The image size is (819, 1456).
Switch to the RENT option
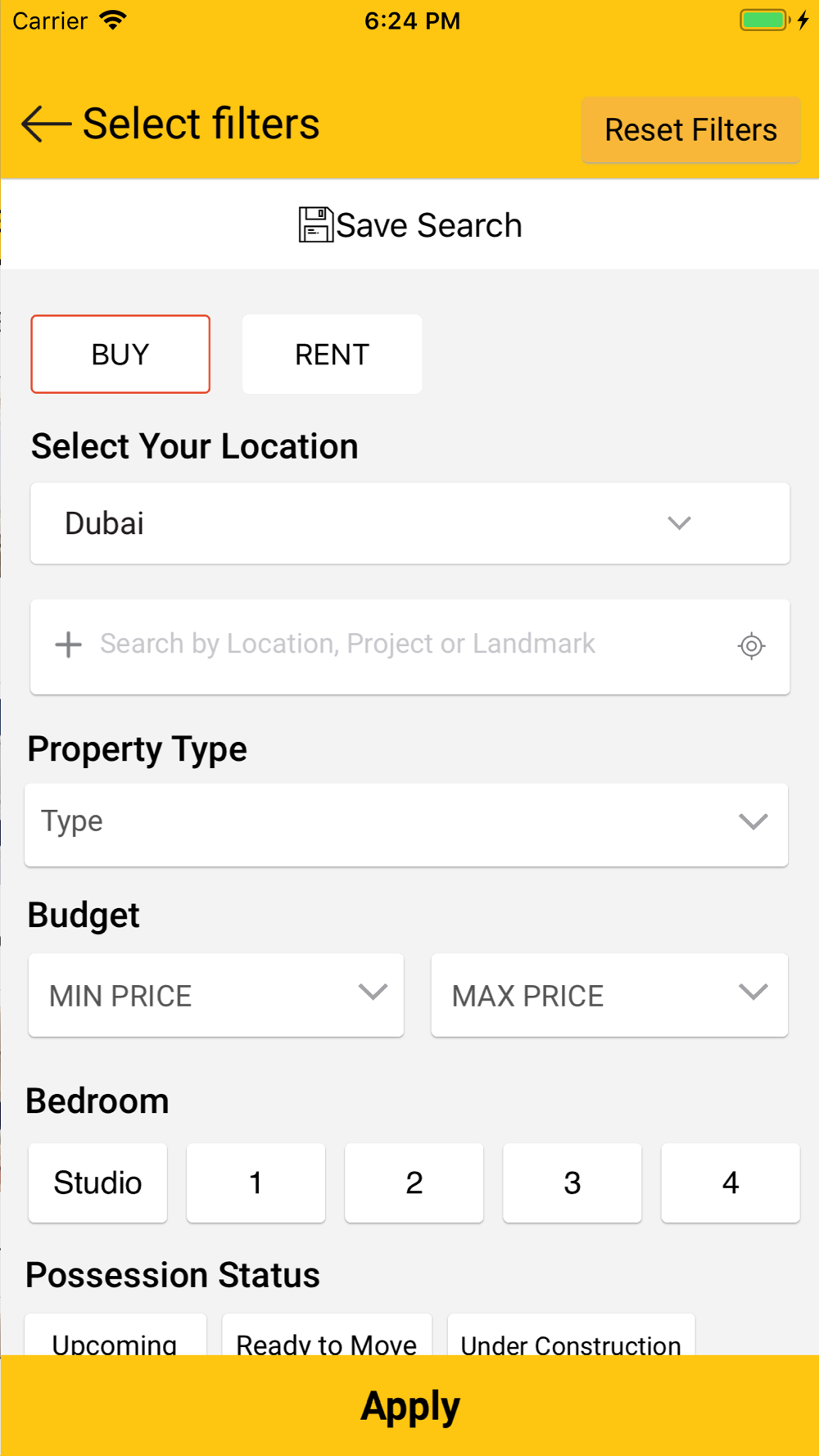tap(332, 355)
